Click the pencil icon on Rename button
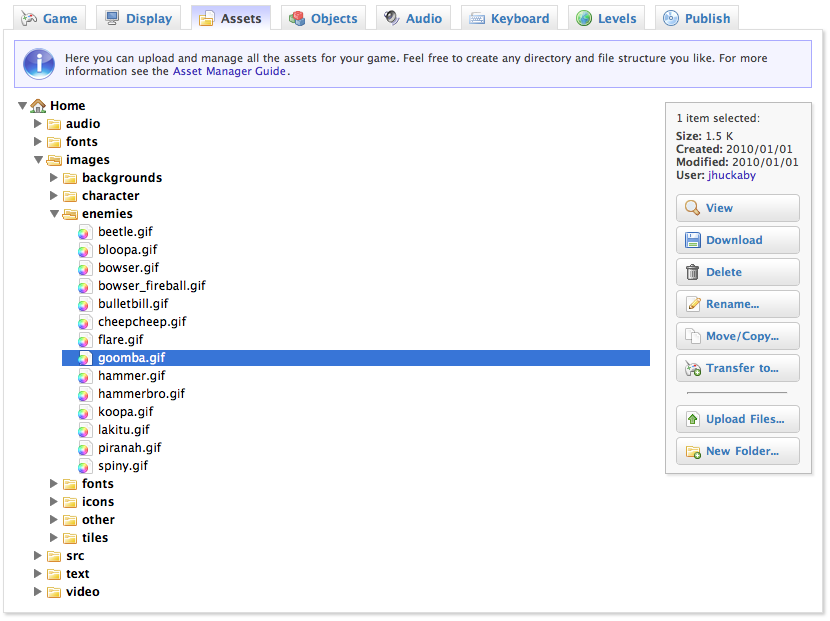Viewport: 830px width, 621px height. pyautogui.click(x=692, y=304)
